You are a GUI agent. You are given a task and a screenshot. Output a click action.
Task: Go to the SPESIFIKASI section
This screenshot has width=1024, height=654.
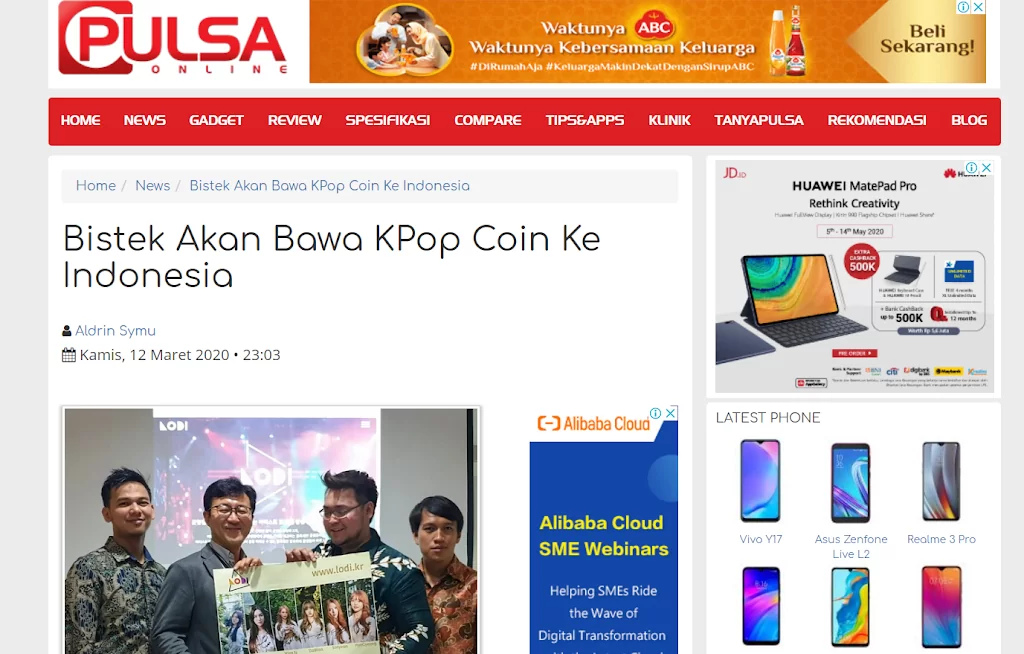point(388,121)
